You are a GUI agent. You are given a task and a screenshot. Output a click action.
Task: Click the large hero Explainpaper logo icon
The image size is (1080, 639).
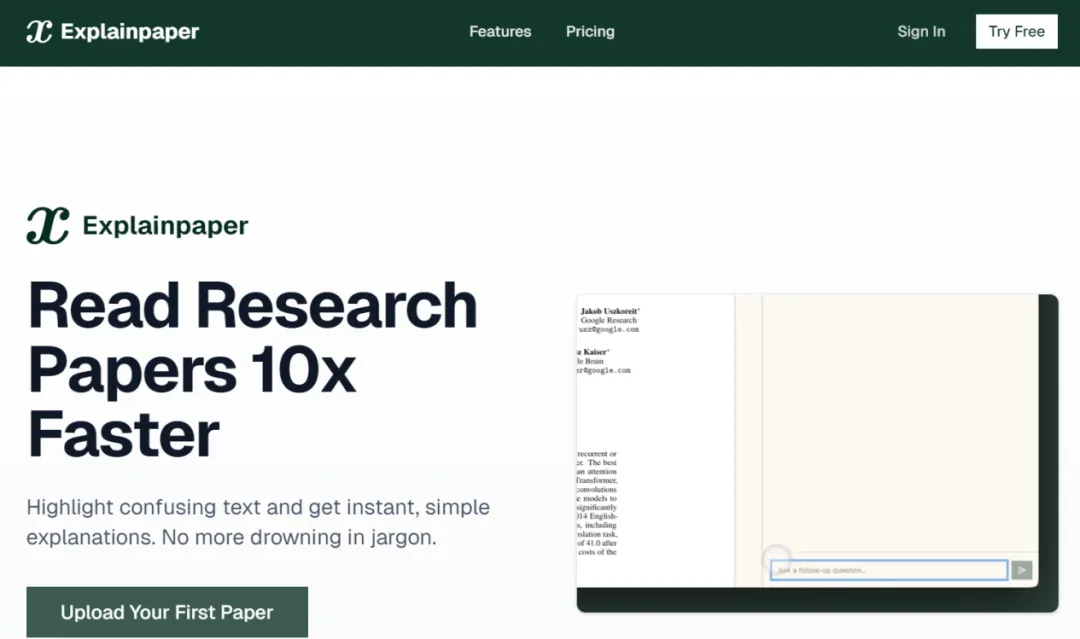[48, 225]
